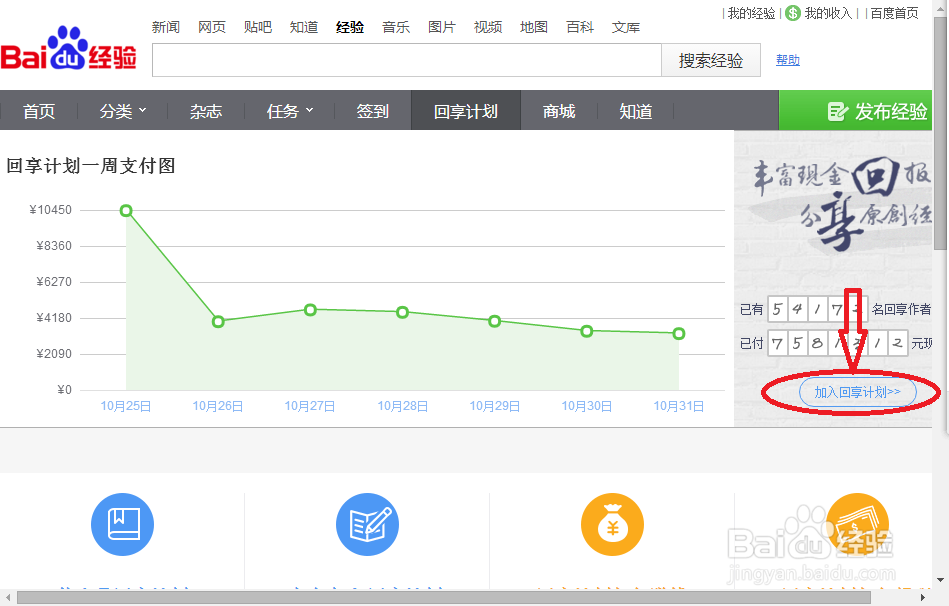Viewport: 949px width, 606px height.
Task: Click the ¥8360 axis label
Action: (54, 246)
